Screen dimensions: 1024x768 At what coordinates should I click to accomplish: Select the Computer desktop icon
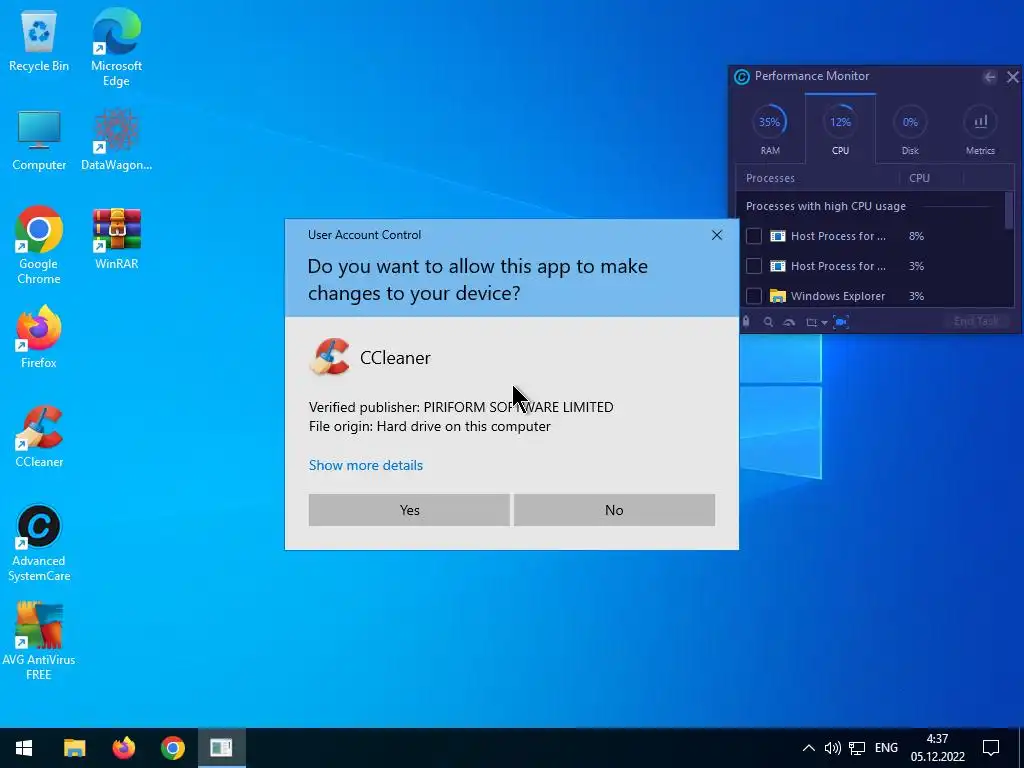pyautogui.click(x=39, y=142)
